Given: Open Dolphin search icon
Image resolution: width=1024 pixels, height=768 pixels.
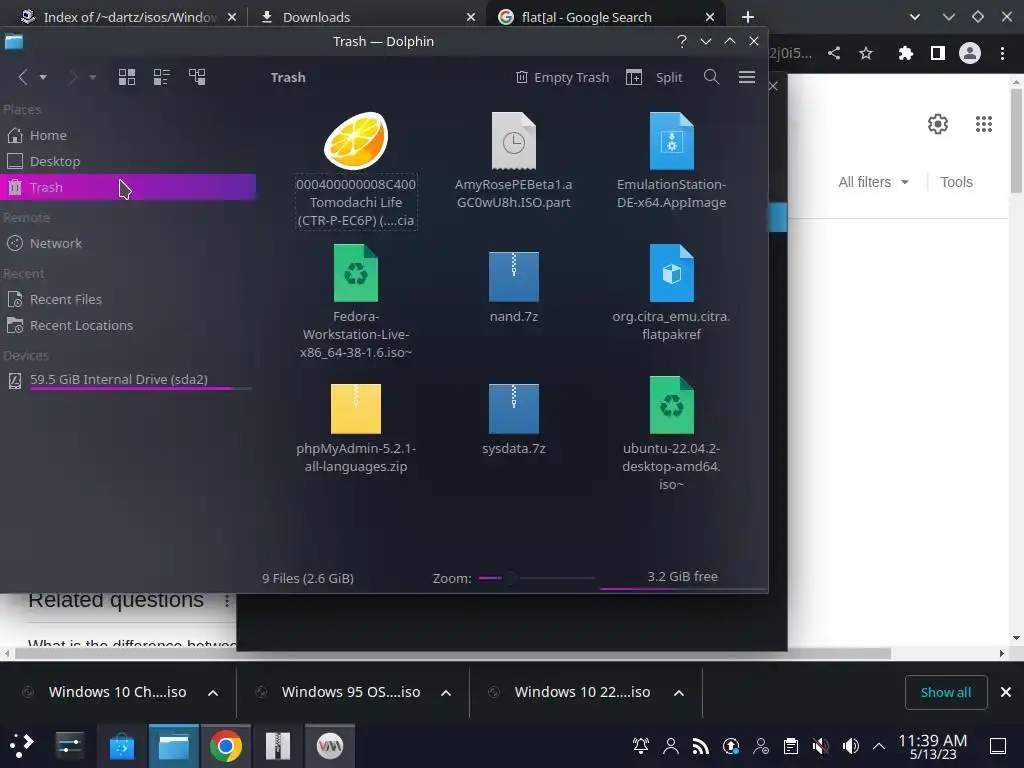Looking at the screenshot, I should click(x=712, y=77).
